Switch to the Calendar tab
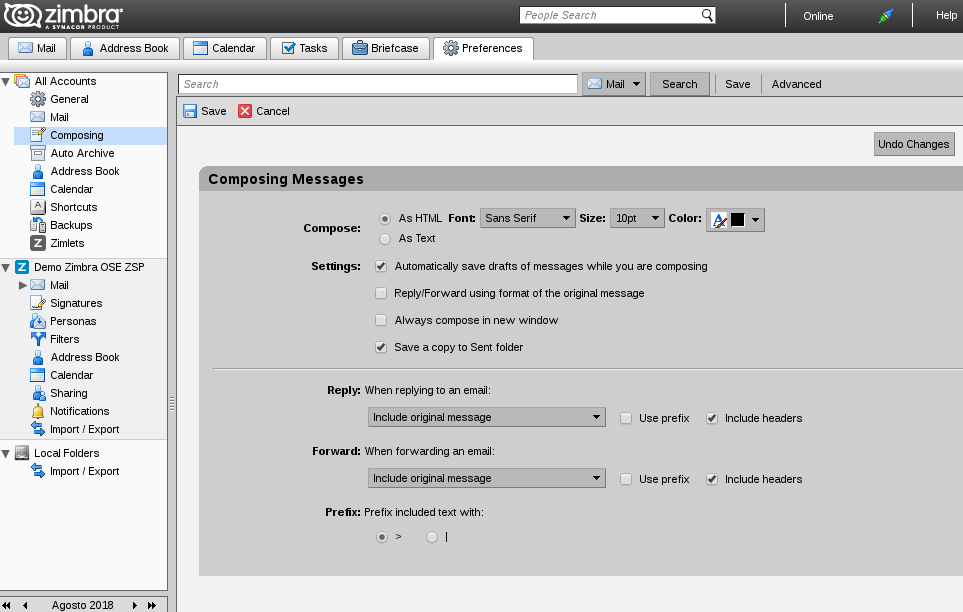Viewport: 963px width, 612px height. click(x=225, y=48)
